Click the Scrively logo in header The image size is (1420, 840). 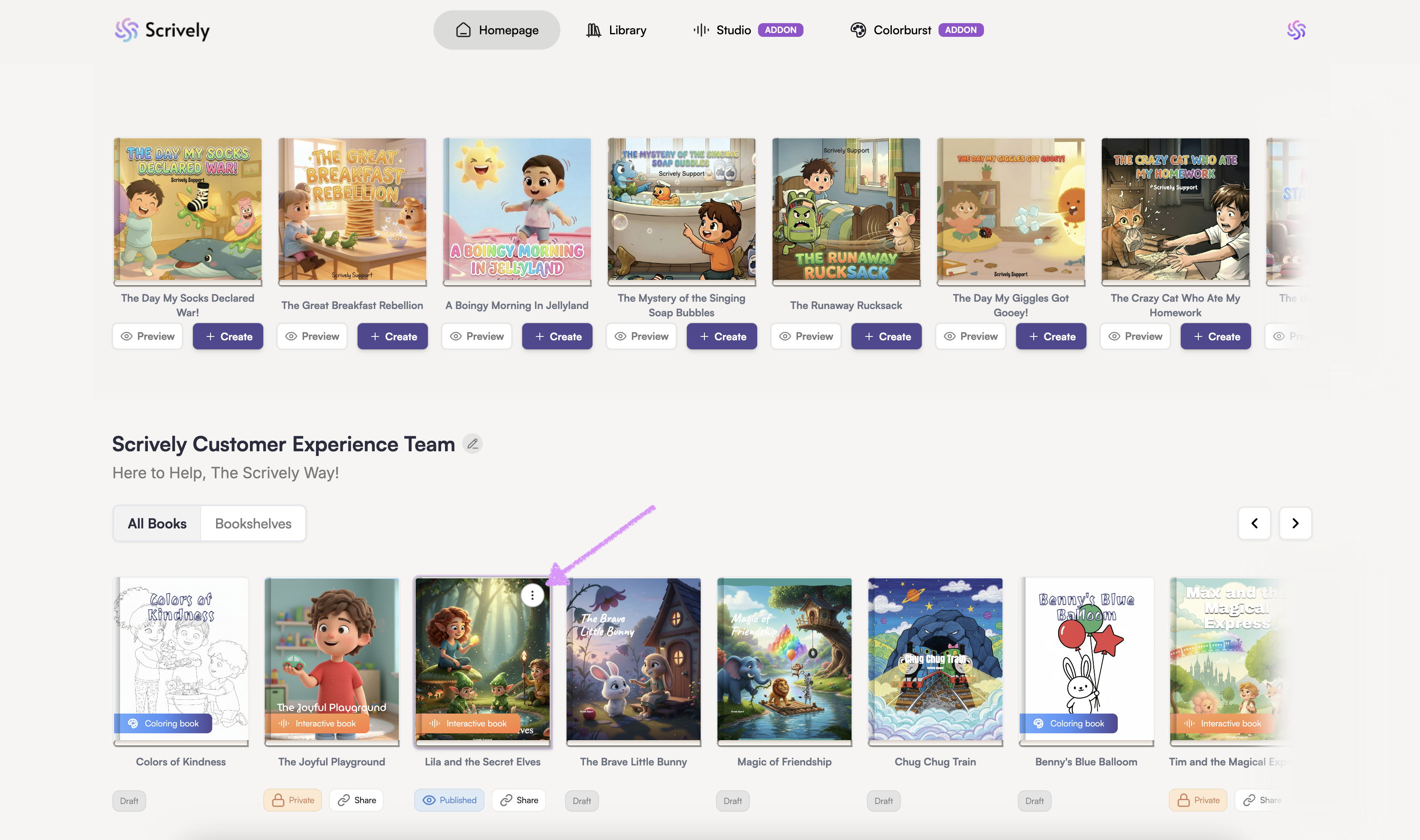(162, 30)
